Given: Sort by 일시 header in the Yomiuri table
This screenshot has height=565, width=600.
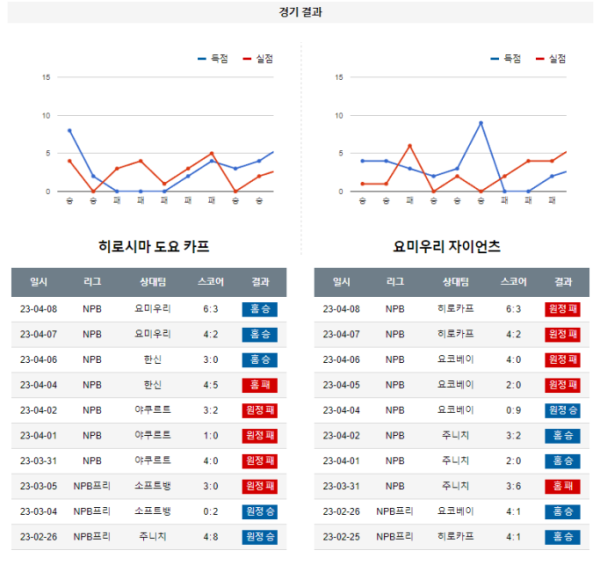Looking at the screenshot, I should 341,282.
